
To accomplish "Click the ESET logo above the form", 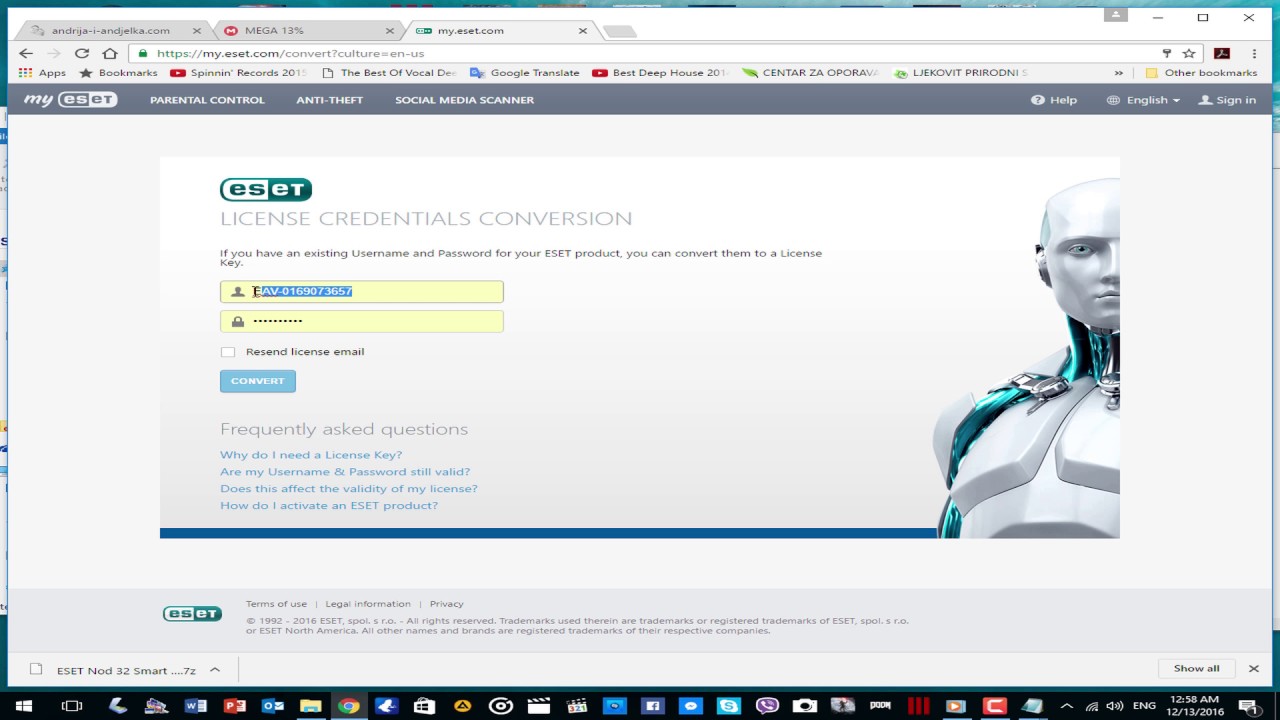I will [x=266, y=190].
